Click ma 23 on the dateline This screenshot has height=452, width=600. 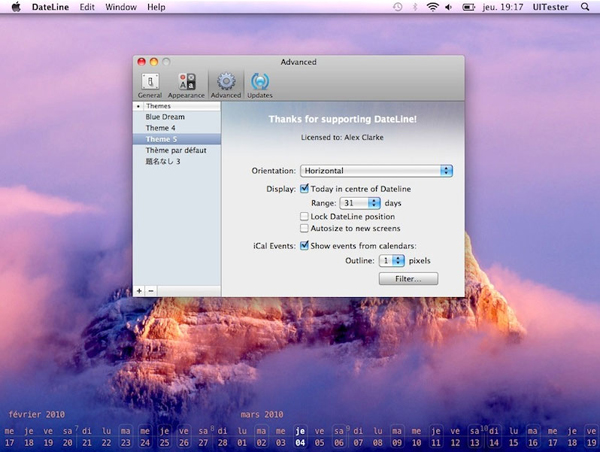[126, 437]
